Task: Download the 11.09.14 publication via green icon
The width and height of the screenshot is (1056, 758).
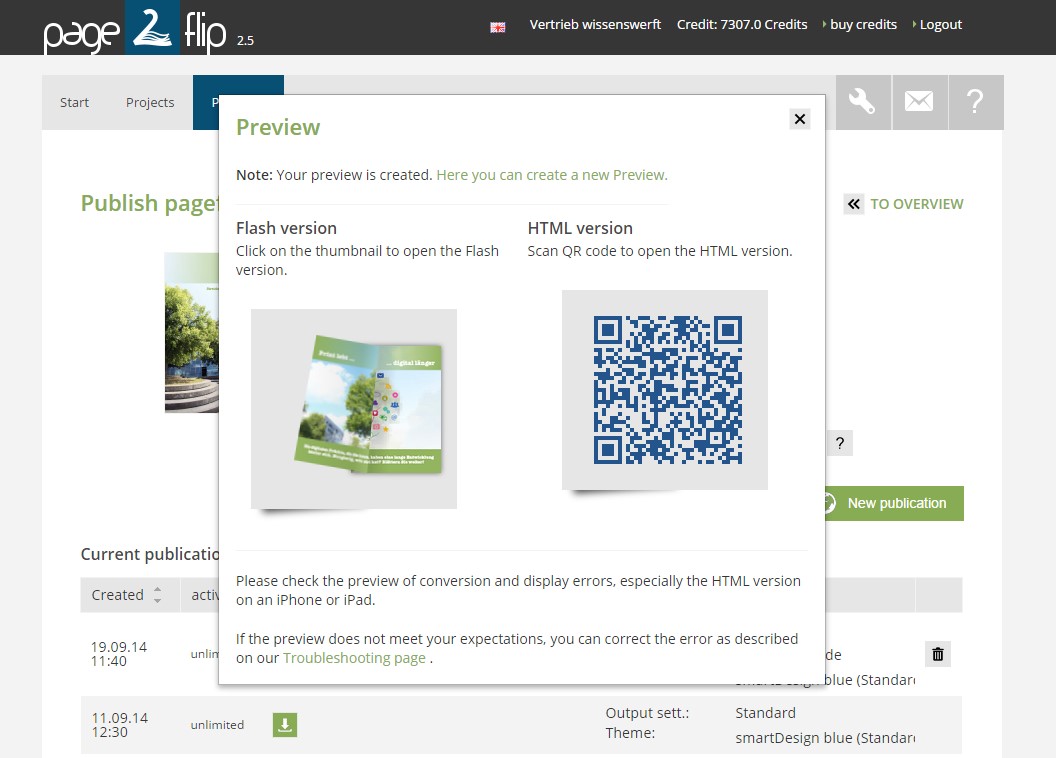Action: tap(284, 725)
